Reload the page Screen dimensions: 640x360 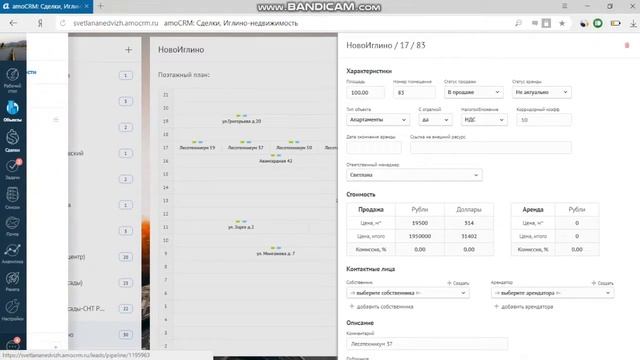point(62,23)
